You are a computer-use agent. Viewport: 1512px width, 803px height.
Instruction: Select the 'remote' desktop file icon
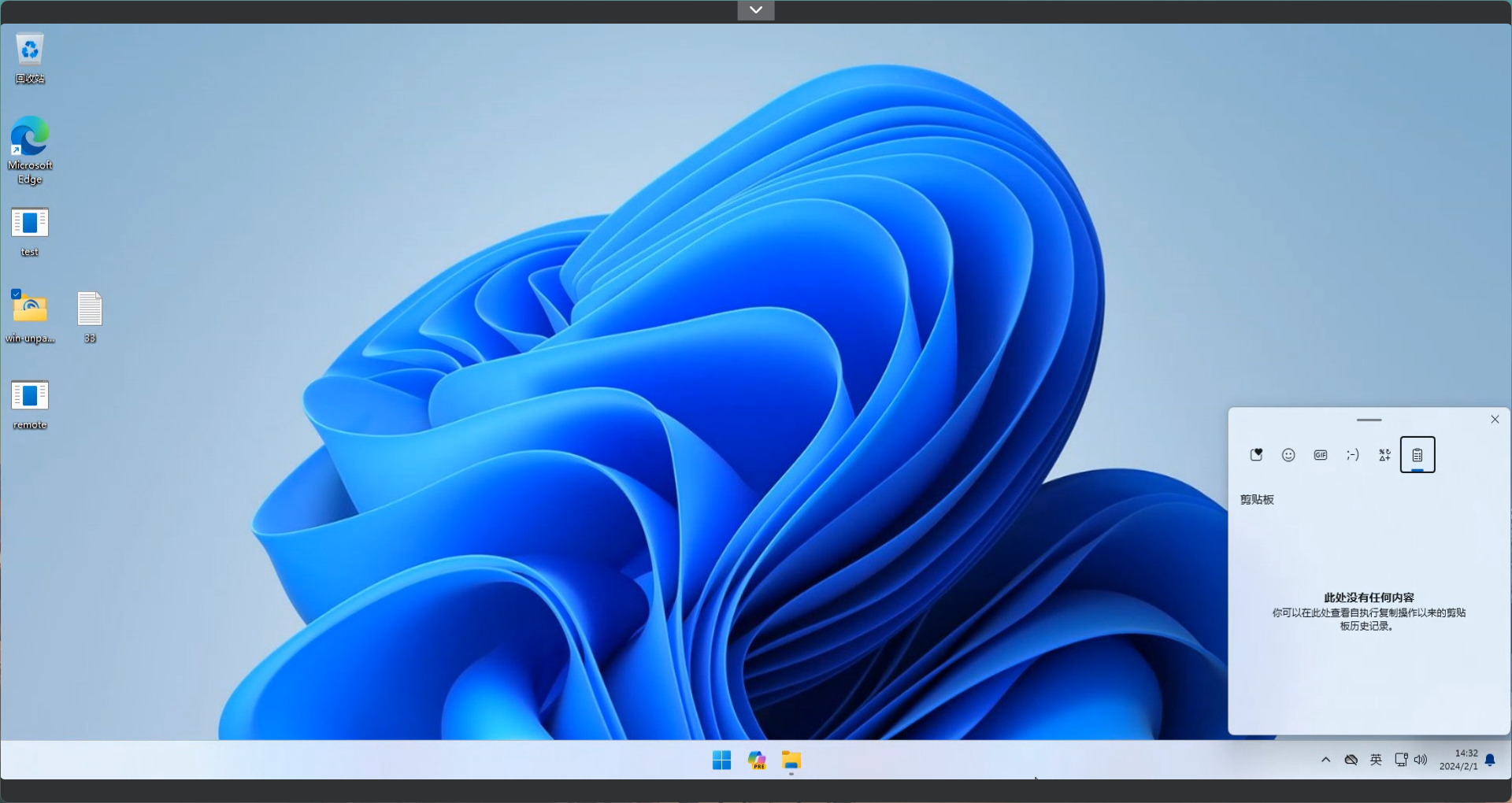(x=30, y=405)
